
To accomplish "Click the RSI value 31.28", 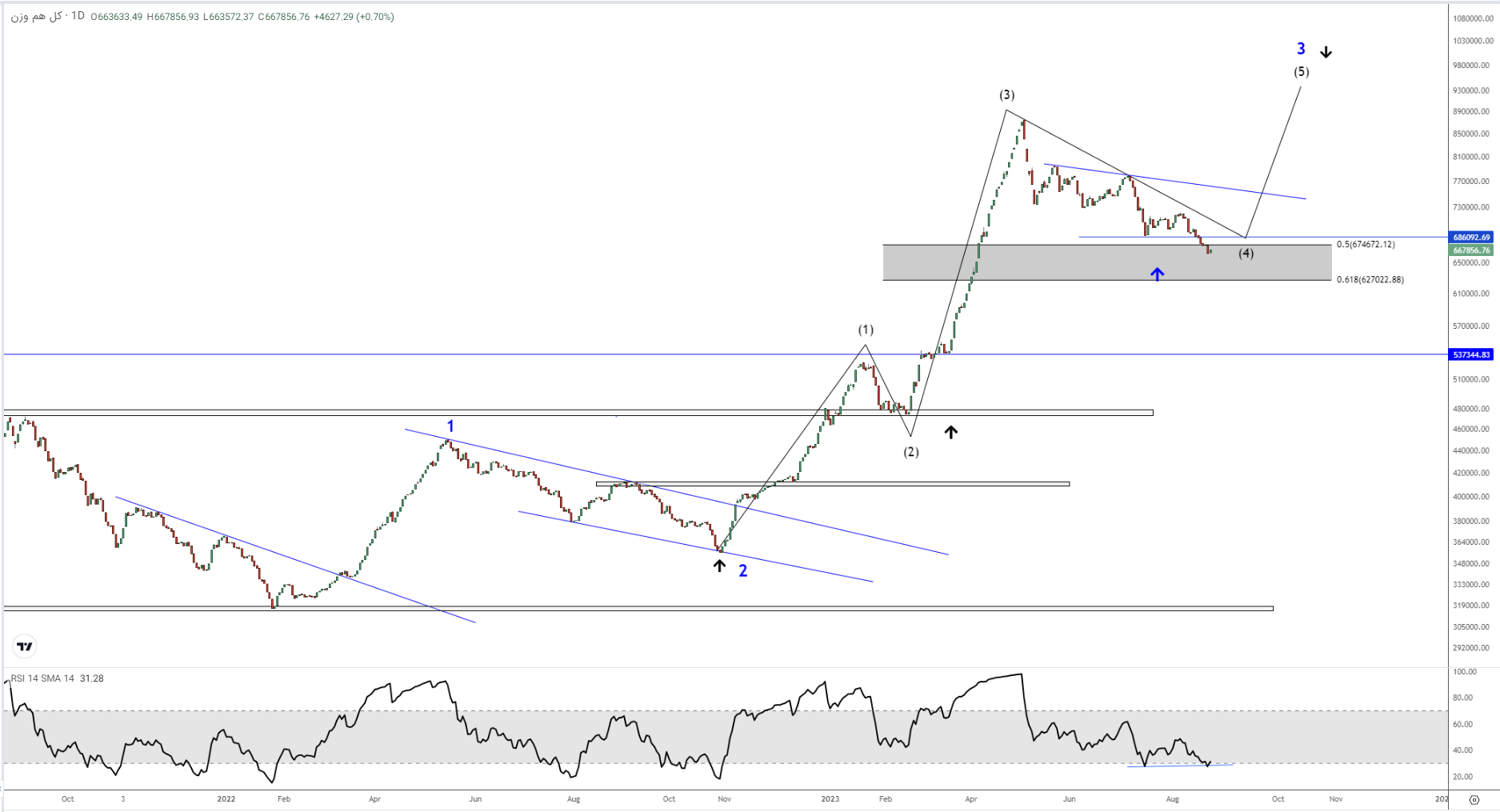I will click(x=92, y=678).
